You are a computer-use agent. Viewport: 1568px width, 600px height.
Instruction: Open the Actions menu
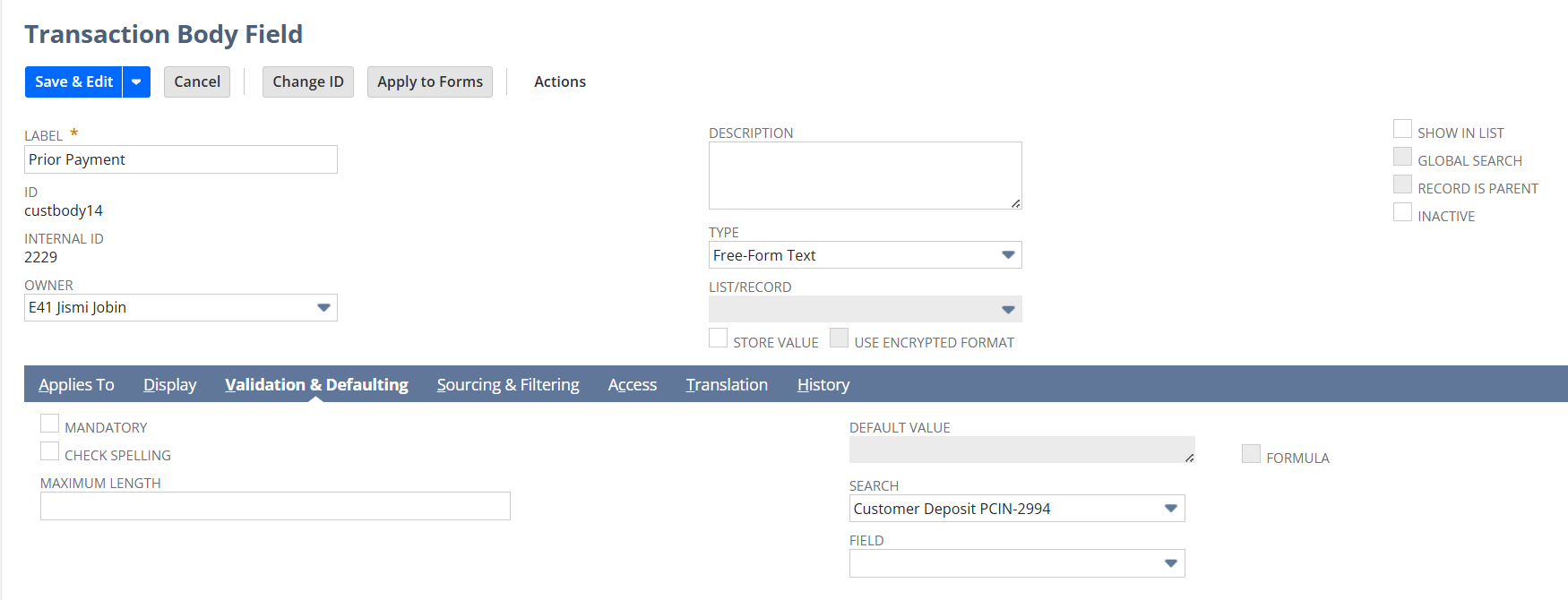559,81
